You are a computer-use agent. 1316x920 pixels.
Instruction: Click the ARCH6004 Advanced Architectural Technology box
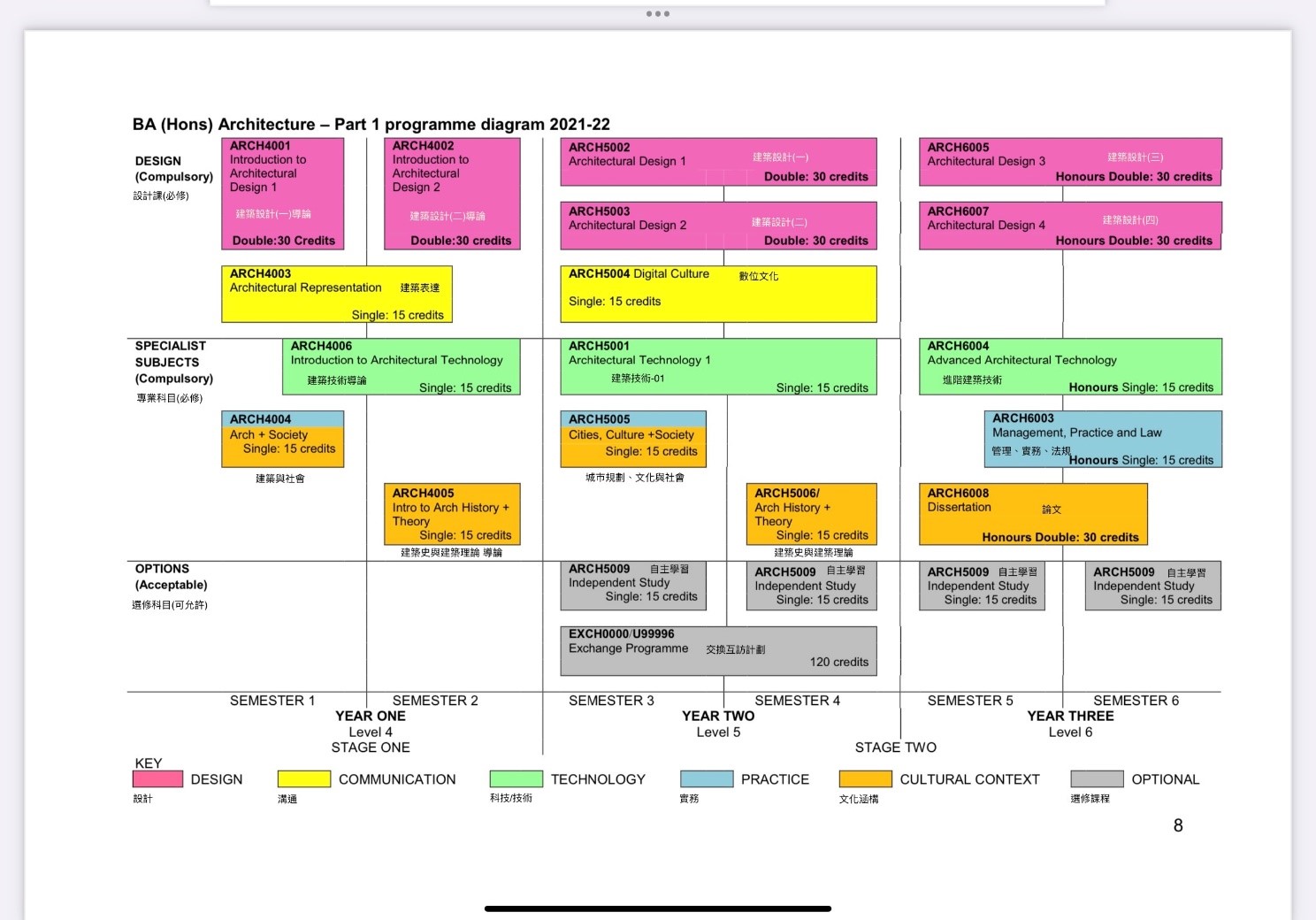(x=1070, y=366)
